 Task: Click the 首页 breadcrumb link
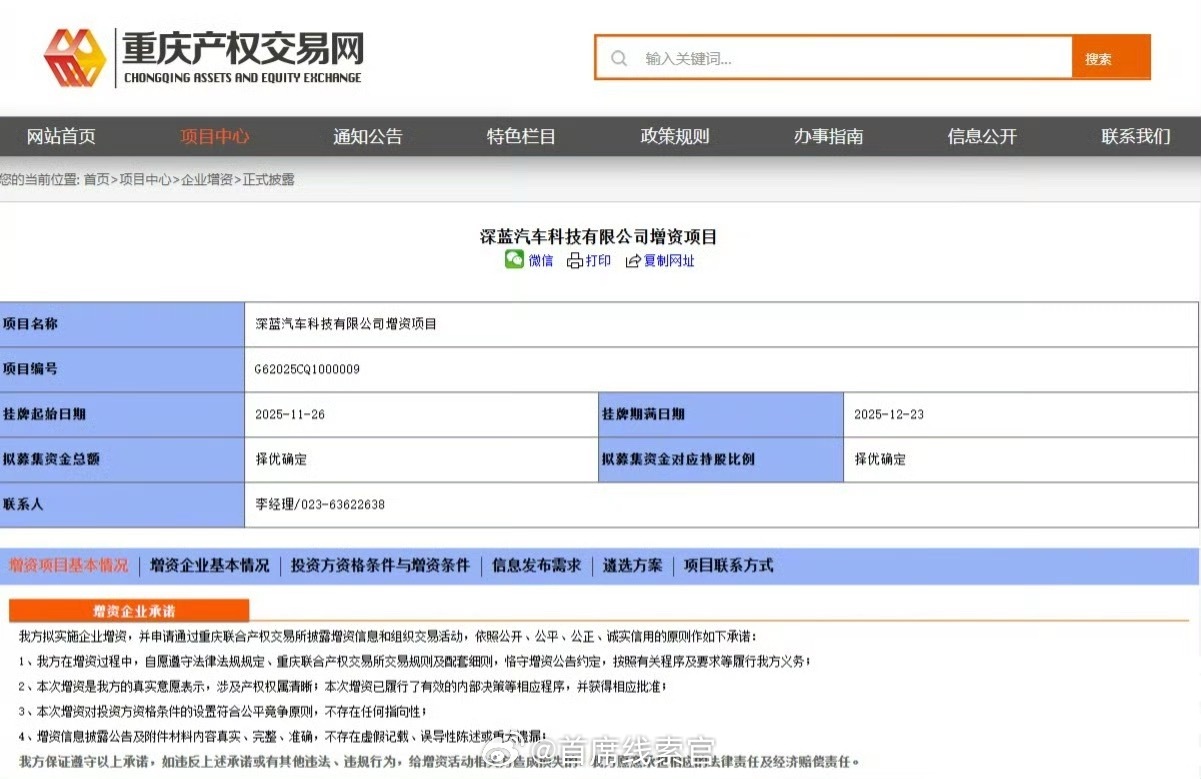[96, 179]
